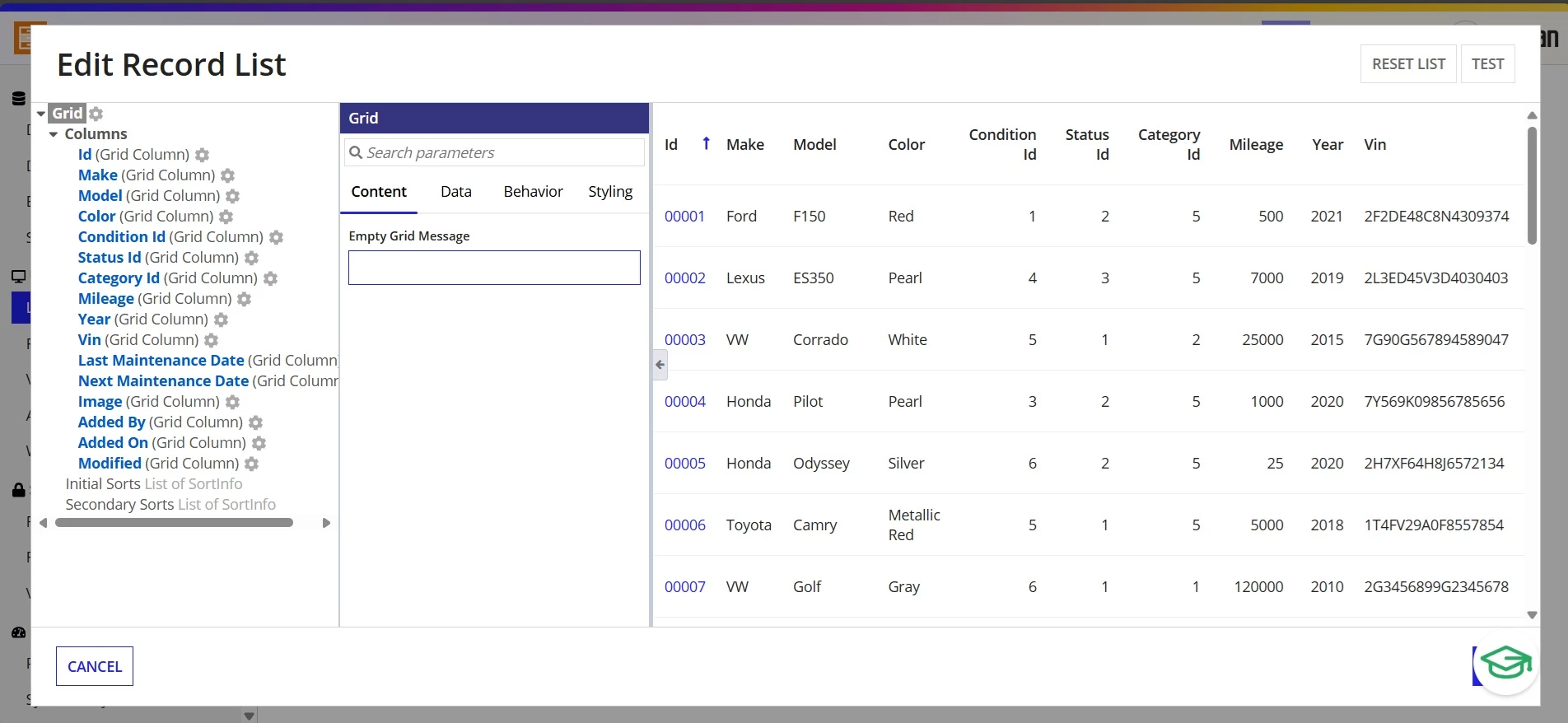
Task: Switch to the Content tab
Action: click(379, 192)
